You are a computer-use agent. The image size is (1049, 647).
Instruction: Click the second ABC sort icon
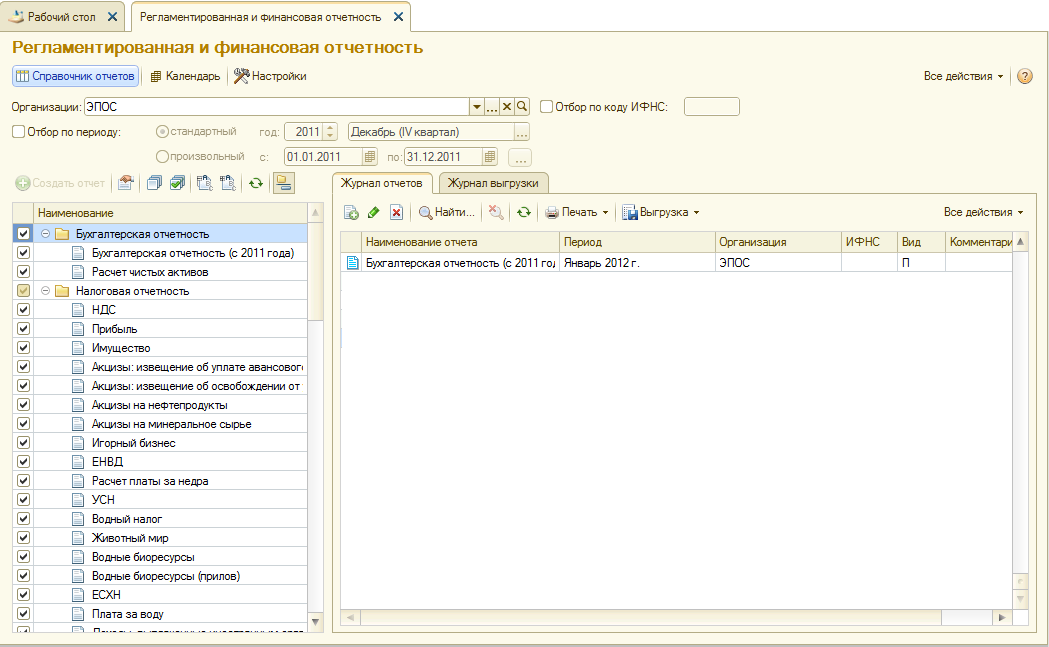[227, 183]
